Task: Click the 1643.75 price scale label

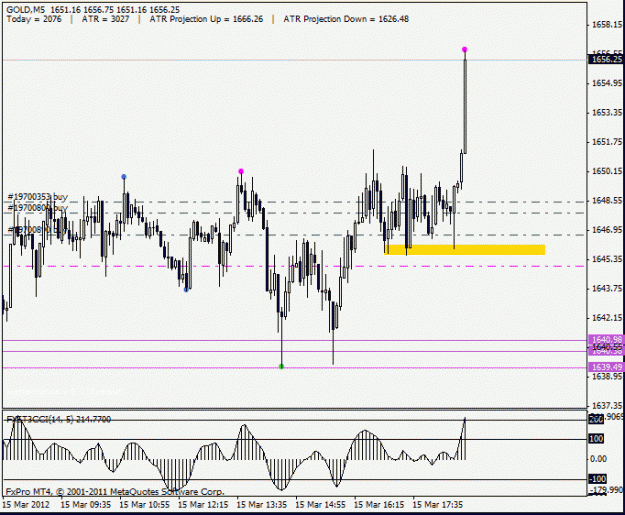Action: click(607, 288)
